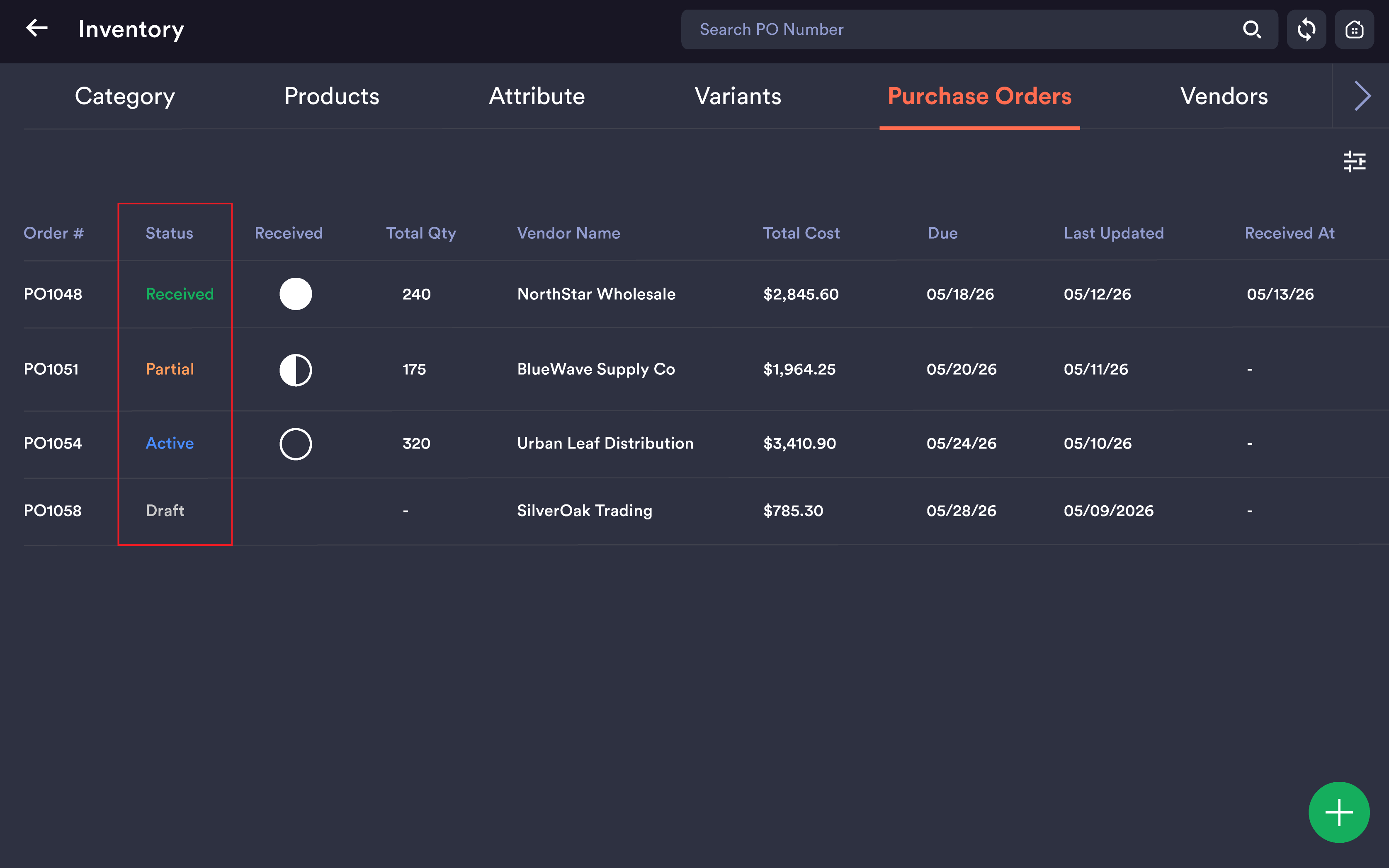The image size is (1389, 868).
Task: Click due date 05/18/26
Action: (x=960, y=294)
